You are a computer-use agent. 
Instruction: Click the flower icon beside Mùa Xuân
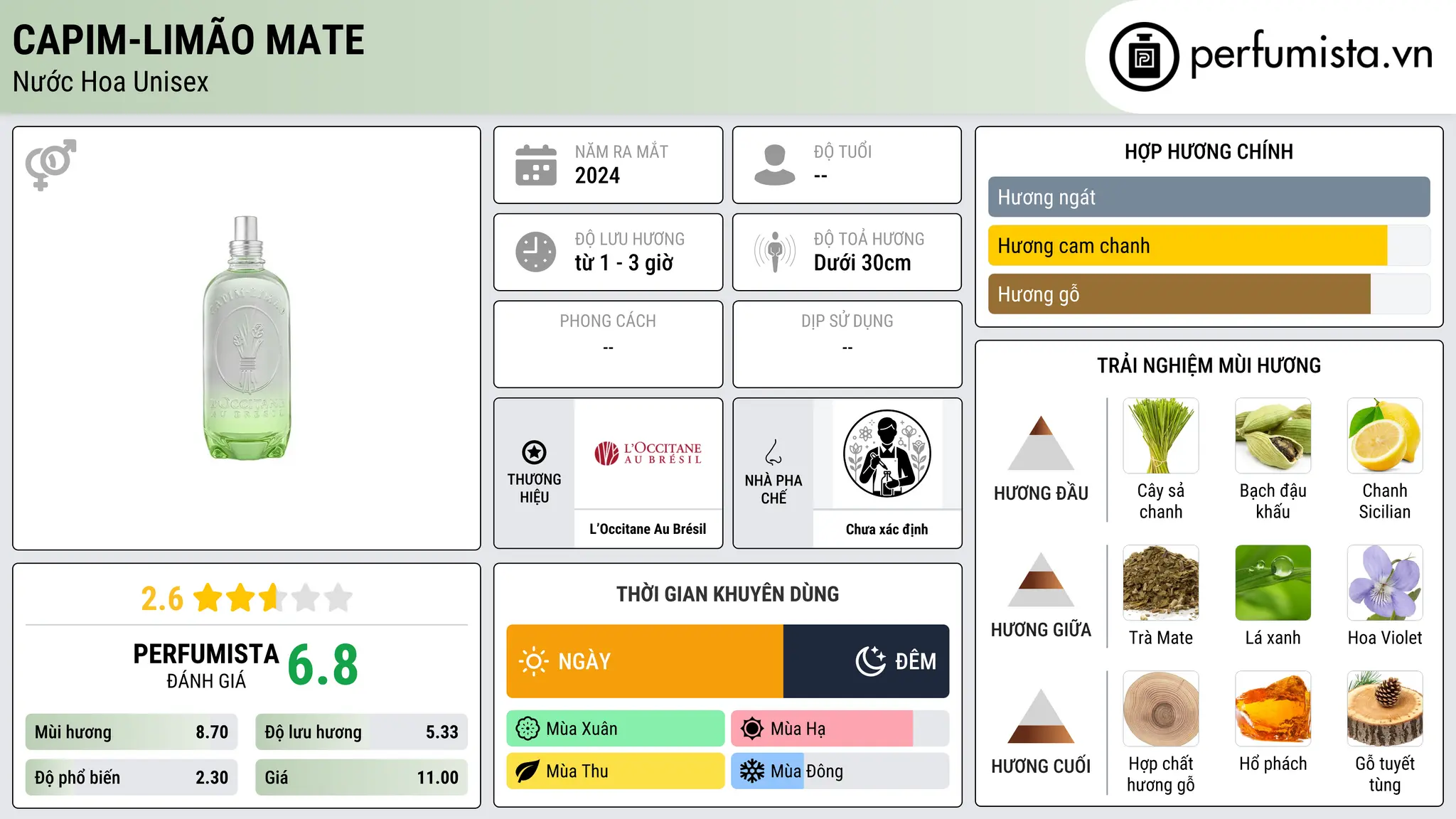(x=528, y=729)
